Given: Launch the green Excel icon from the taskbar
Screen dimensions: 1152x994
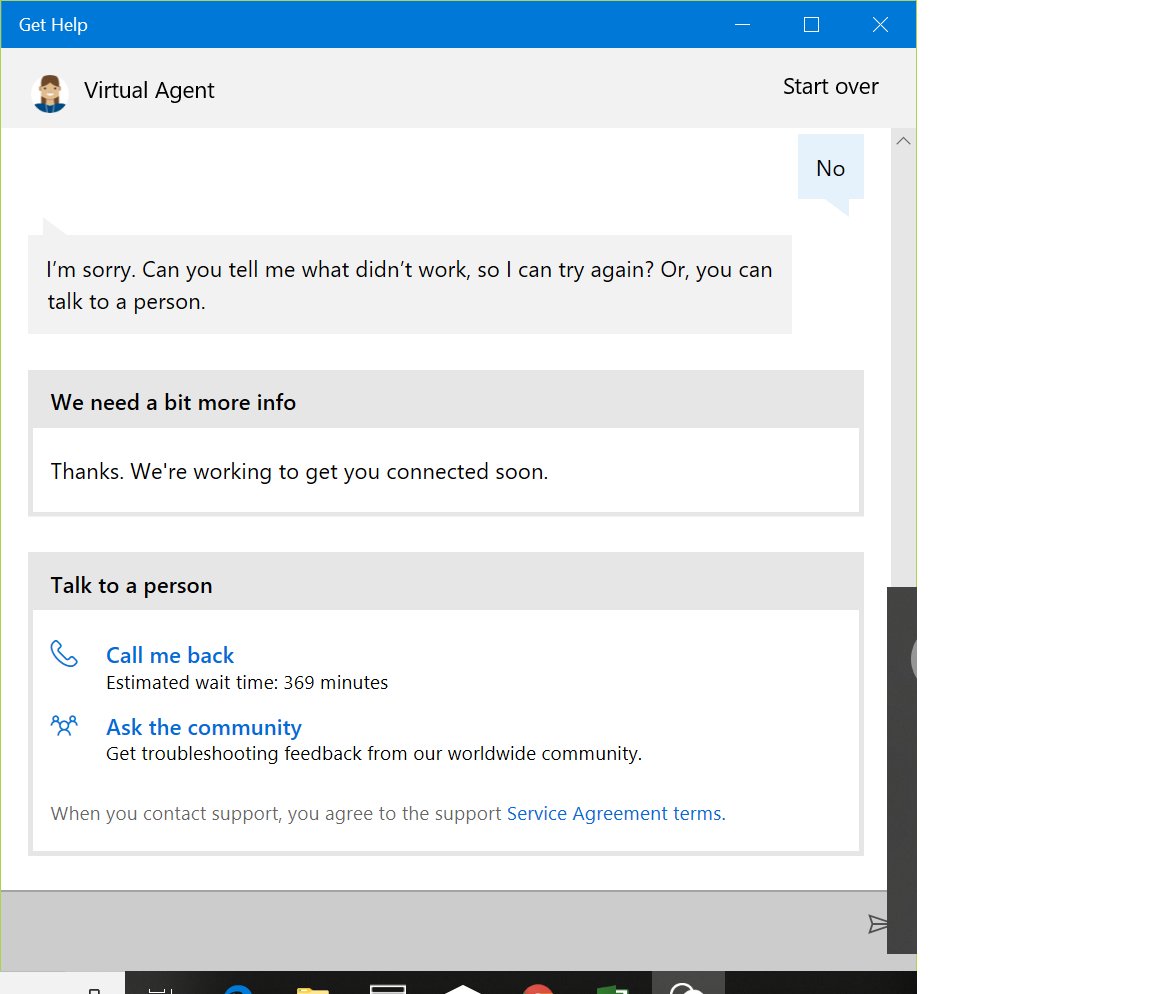Looking at the screenshot, I should (612, 989).
